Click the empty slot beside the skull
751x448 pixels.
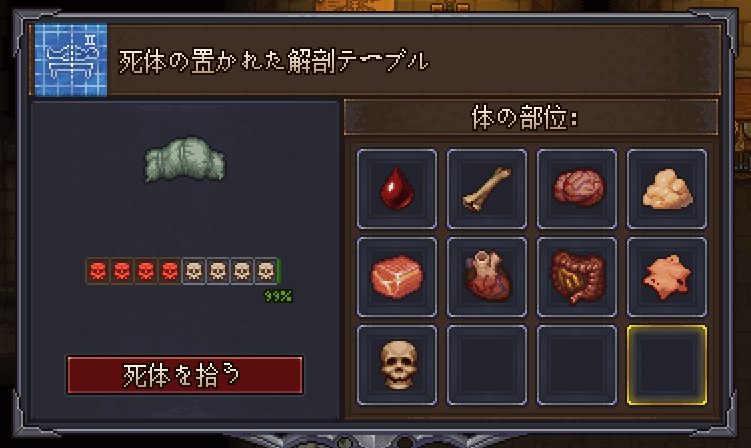(x=487, y=365)
